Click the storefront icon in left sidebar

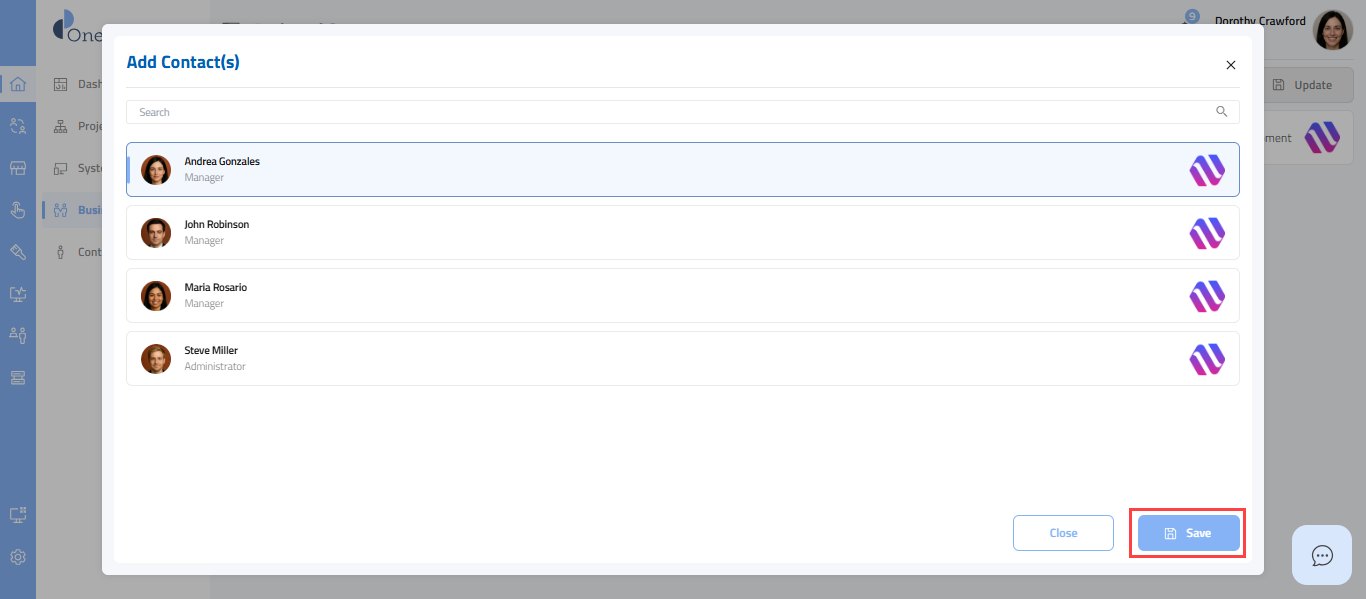point(18,168)
